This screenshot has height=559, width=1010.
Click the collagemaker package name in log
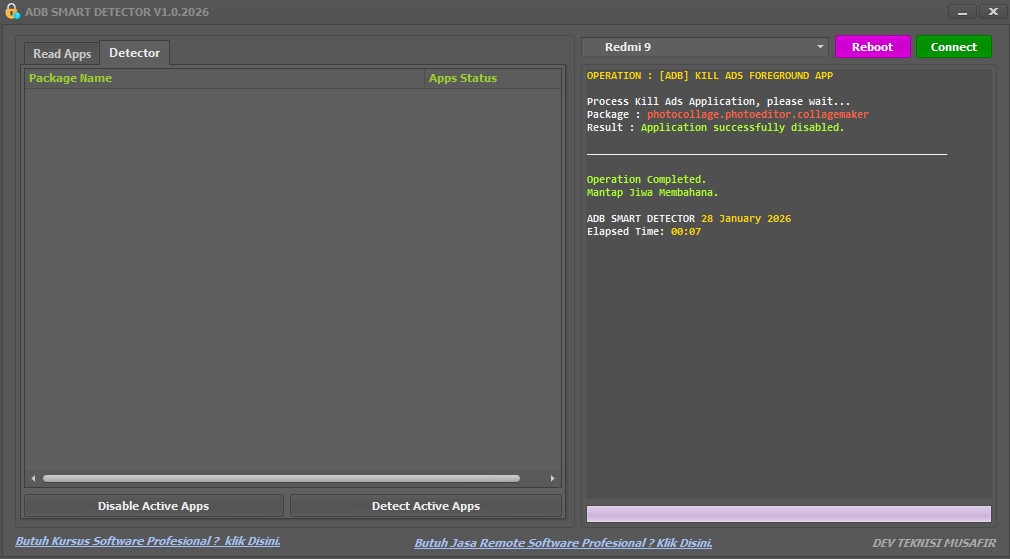point(757,115)
